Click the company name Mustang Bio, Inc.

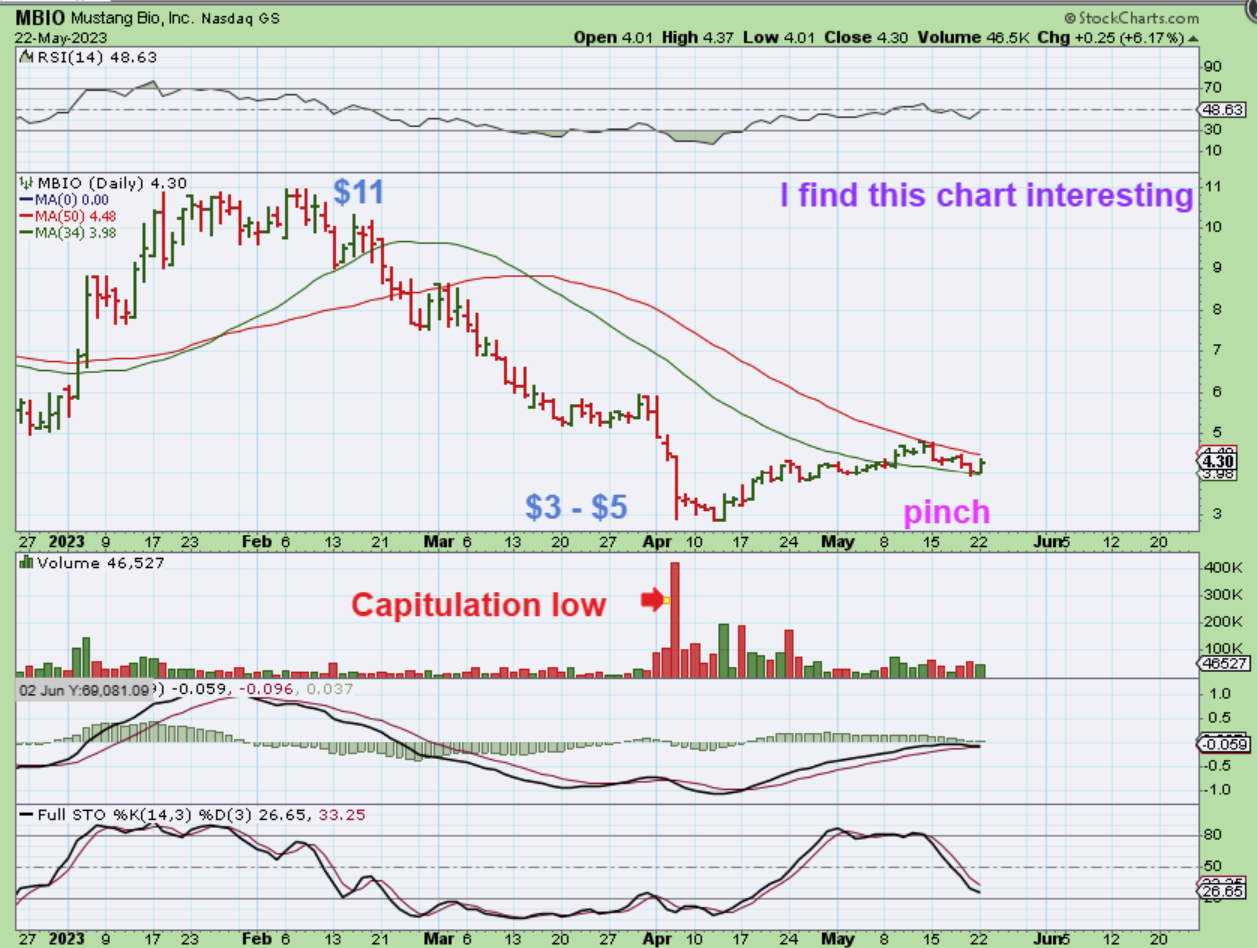tap(132, 19)
